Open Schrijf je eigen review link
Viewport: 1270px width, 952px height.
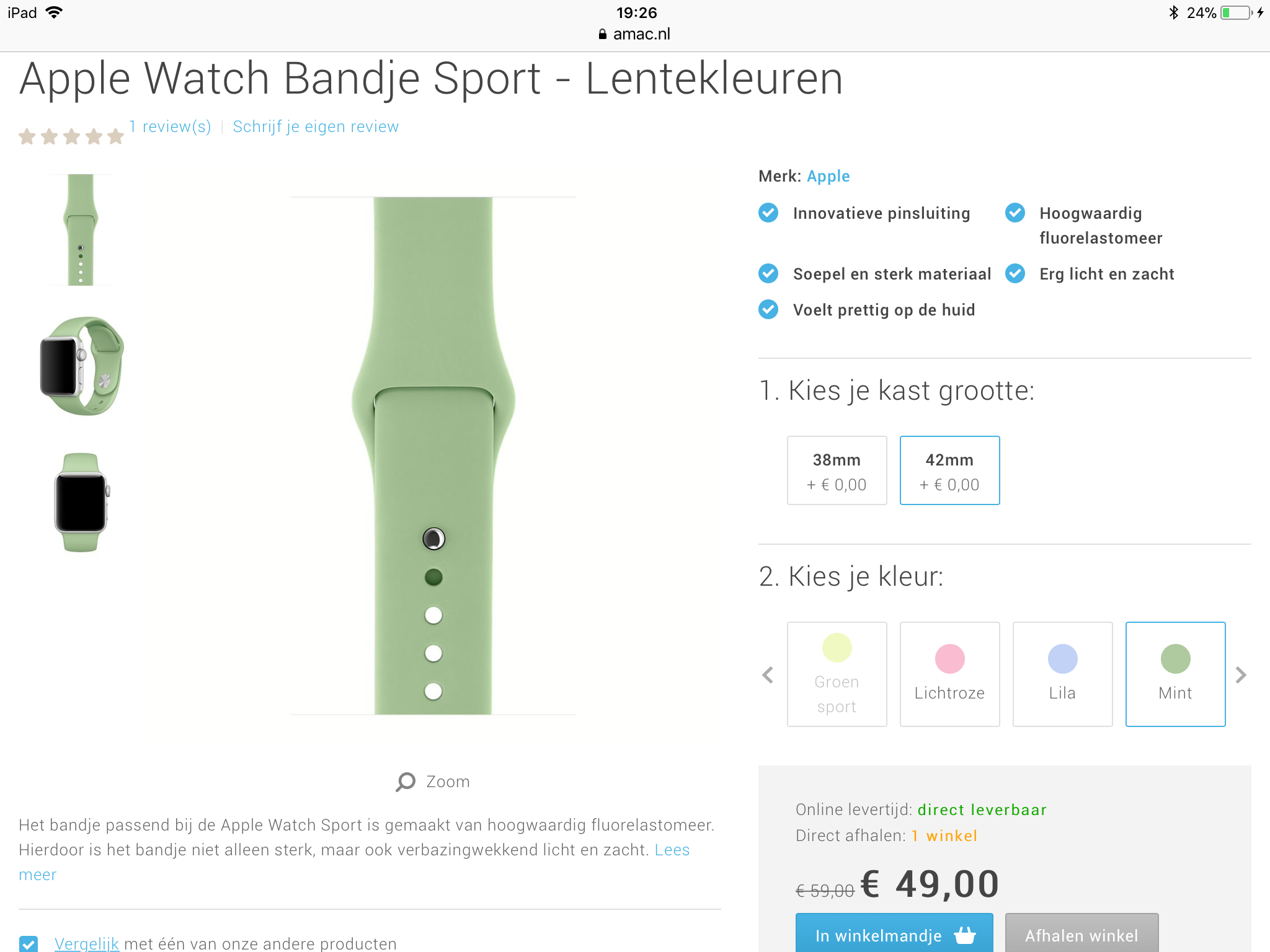point(316,126)
